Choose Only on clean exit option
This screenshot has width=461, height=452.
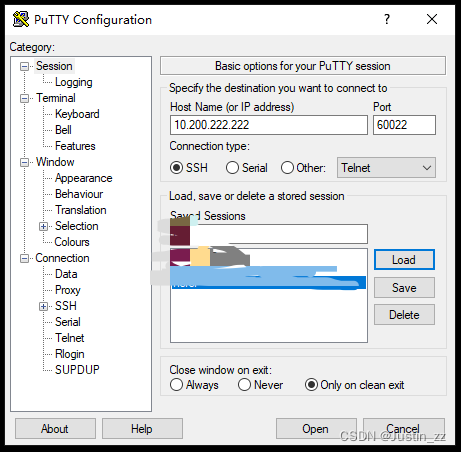pos(311,385)
